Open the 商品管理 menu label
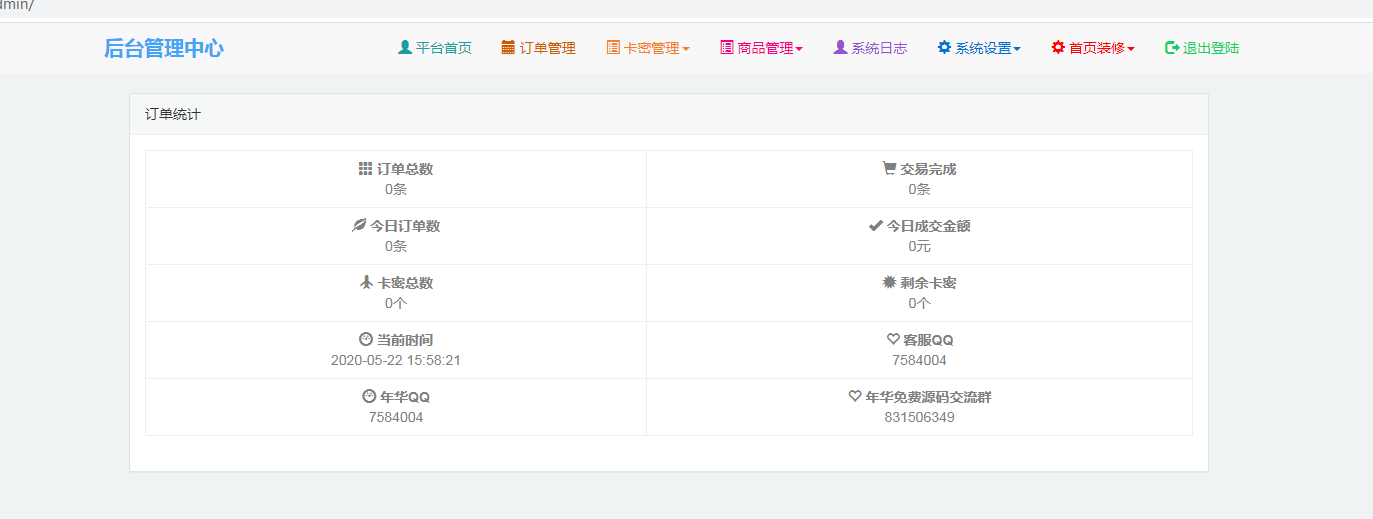The width and height of the screenshot is (1373, 519). pos(766,48)
